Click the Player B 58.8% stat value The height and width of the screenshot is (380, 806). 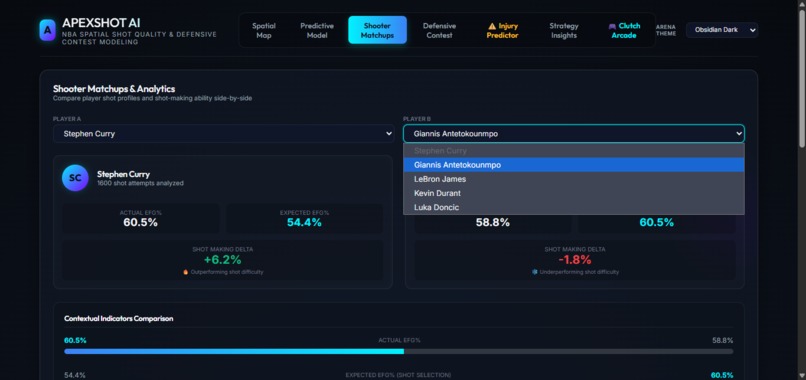492,222
